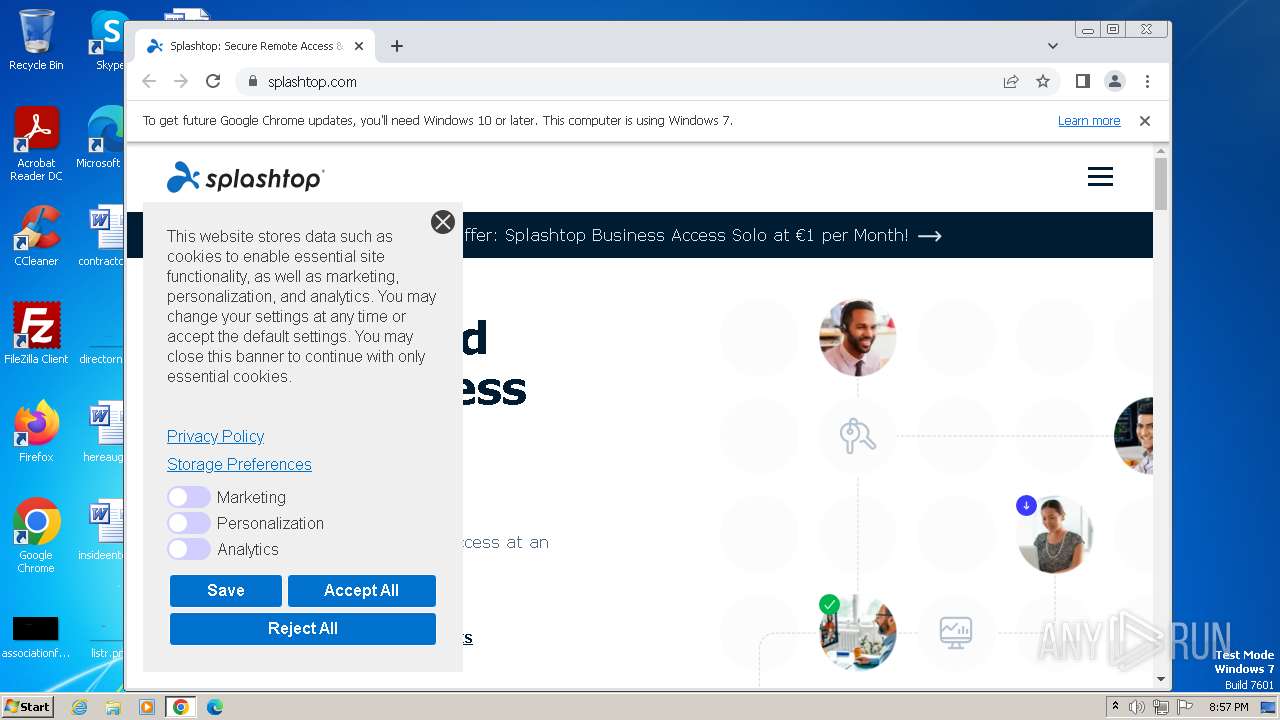This screenshot has width=1280, height=720.
Task: Open the Storage Preferences link
Action: (239, 464)
